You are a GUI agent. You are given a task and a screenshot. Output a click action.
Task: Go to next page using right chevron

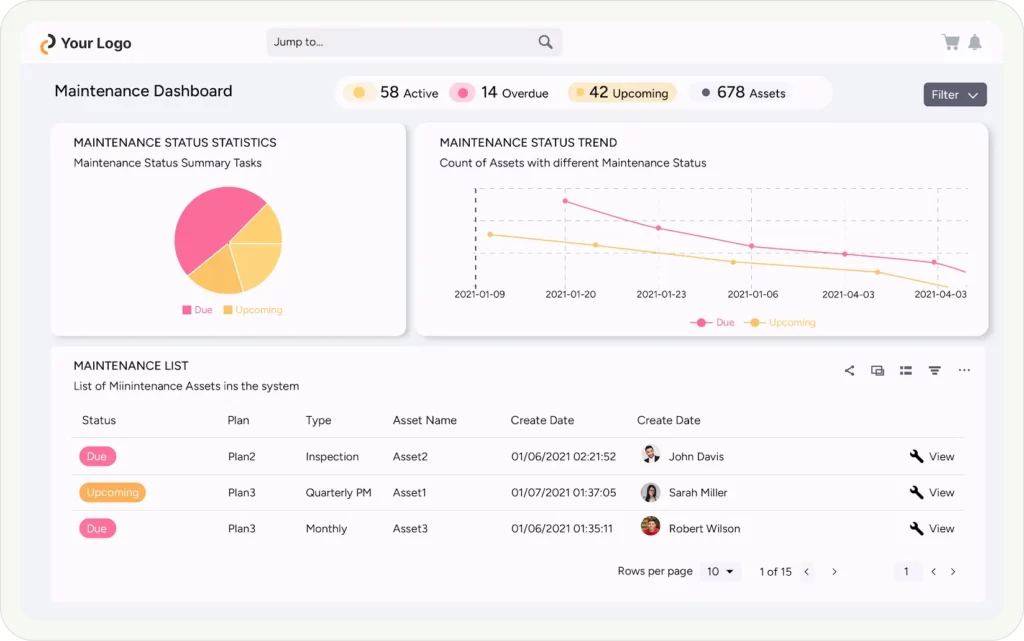pyautogui.click(x=834, y=572)
